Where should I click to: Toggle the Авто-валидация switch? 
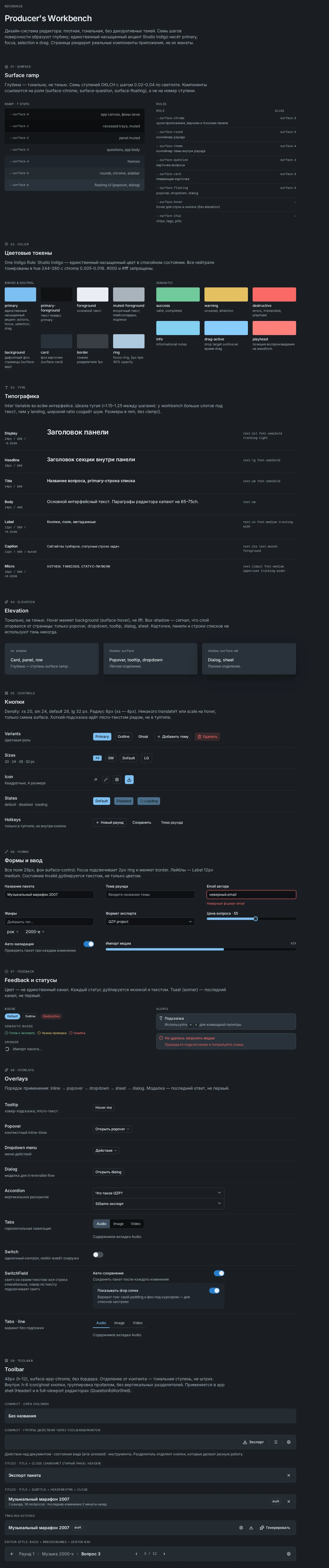pyautogui.click(x=89, y=944)
